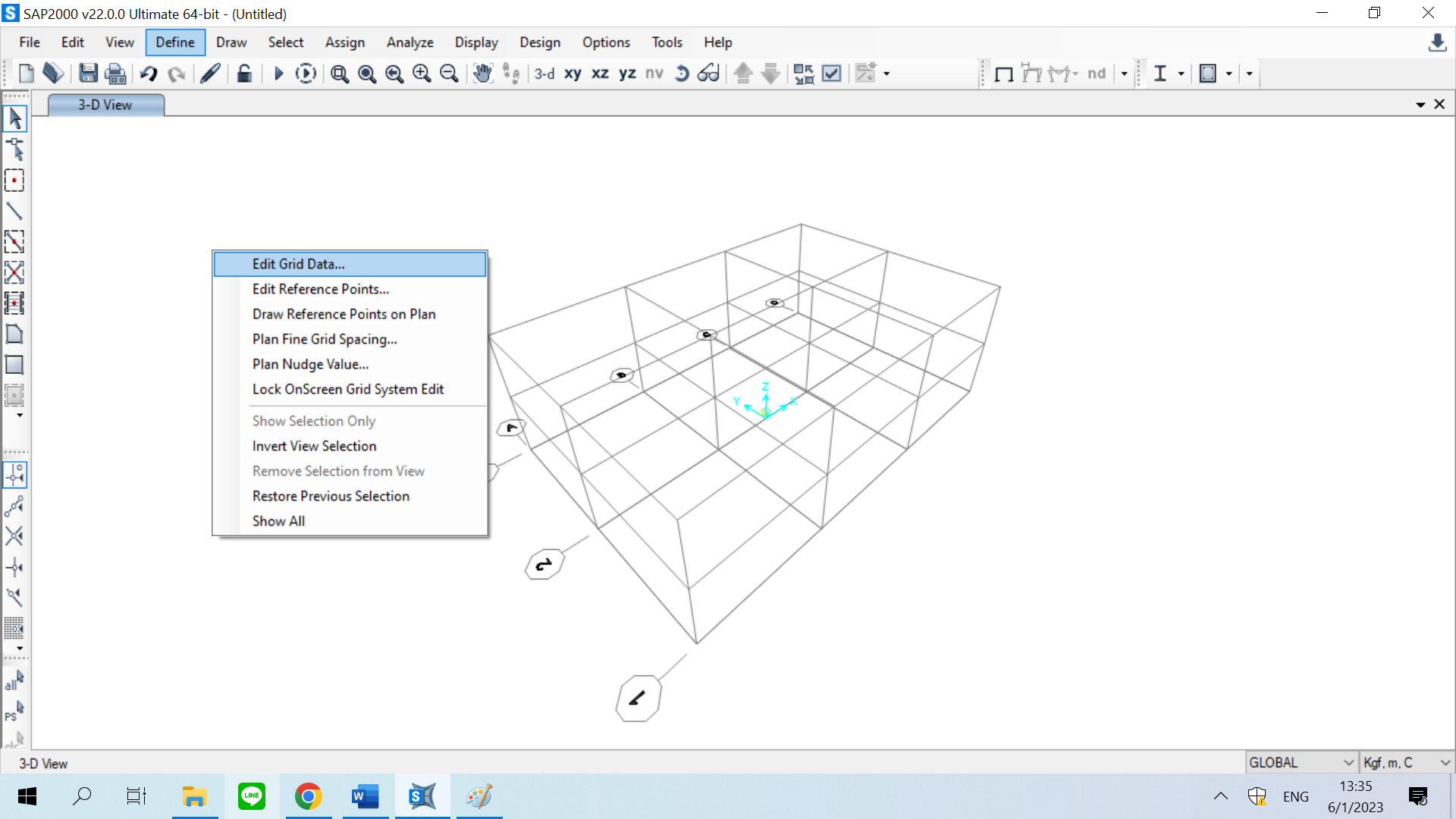Toggle Lock OnScreen Grid System Edit
Viewport: 1456px width, 819px height.
click(x=348, y=389)
